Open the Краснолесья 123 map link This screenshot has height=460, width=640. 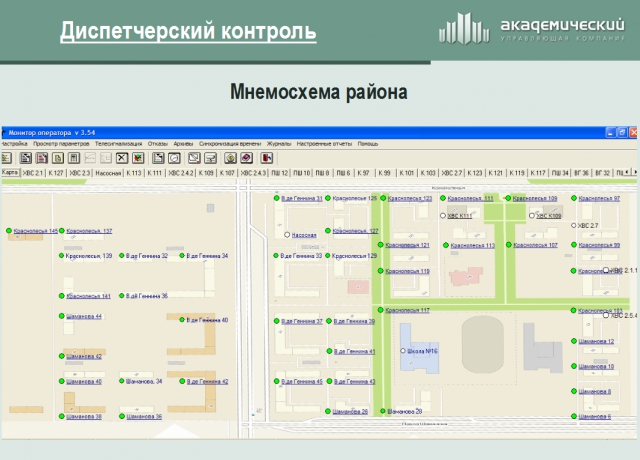click(410, 198)
